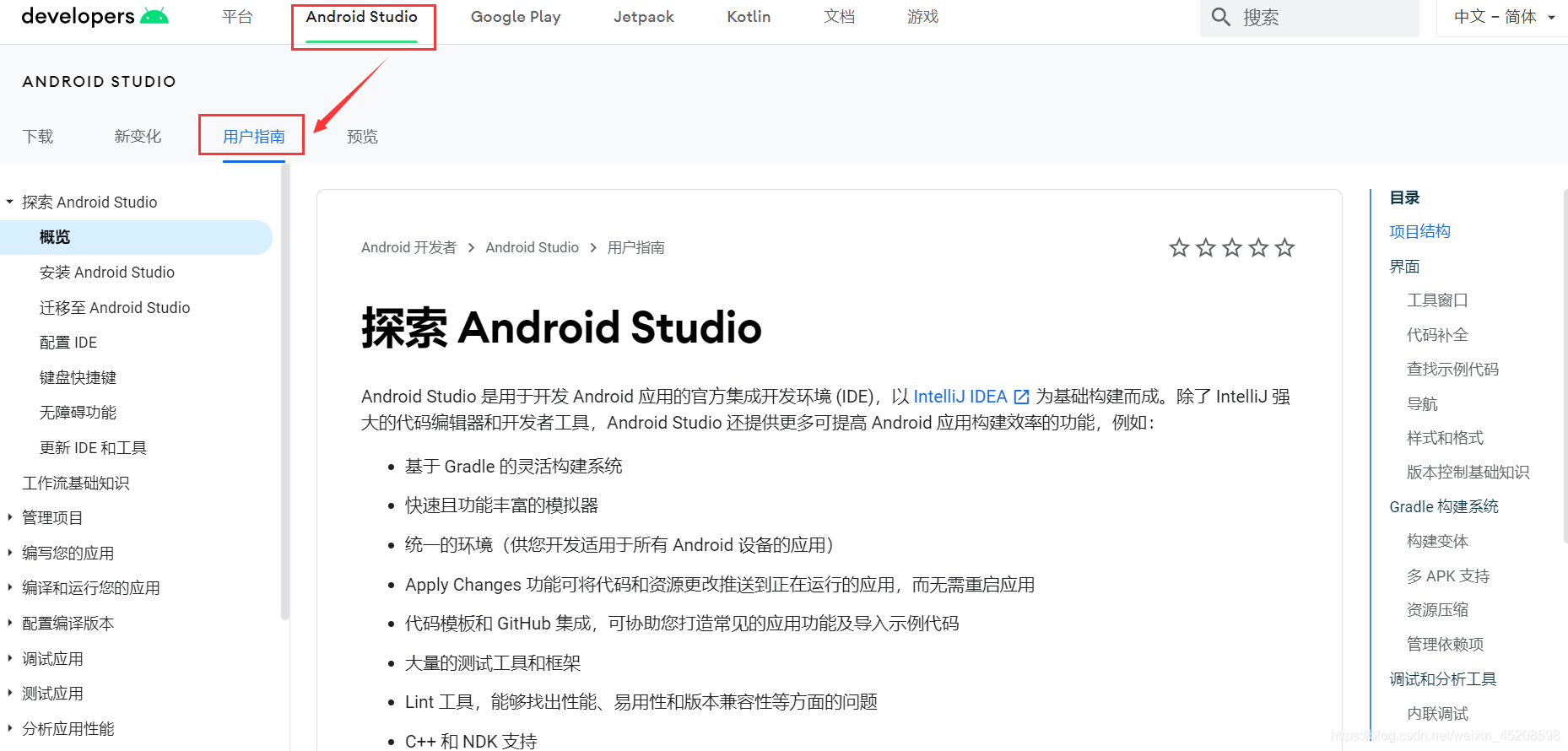
Task: Open the Jetpack top tab
Action: [x=644, y=17]
